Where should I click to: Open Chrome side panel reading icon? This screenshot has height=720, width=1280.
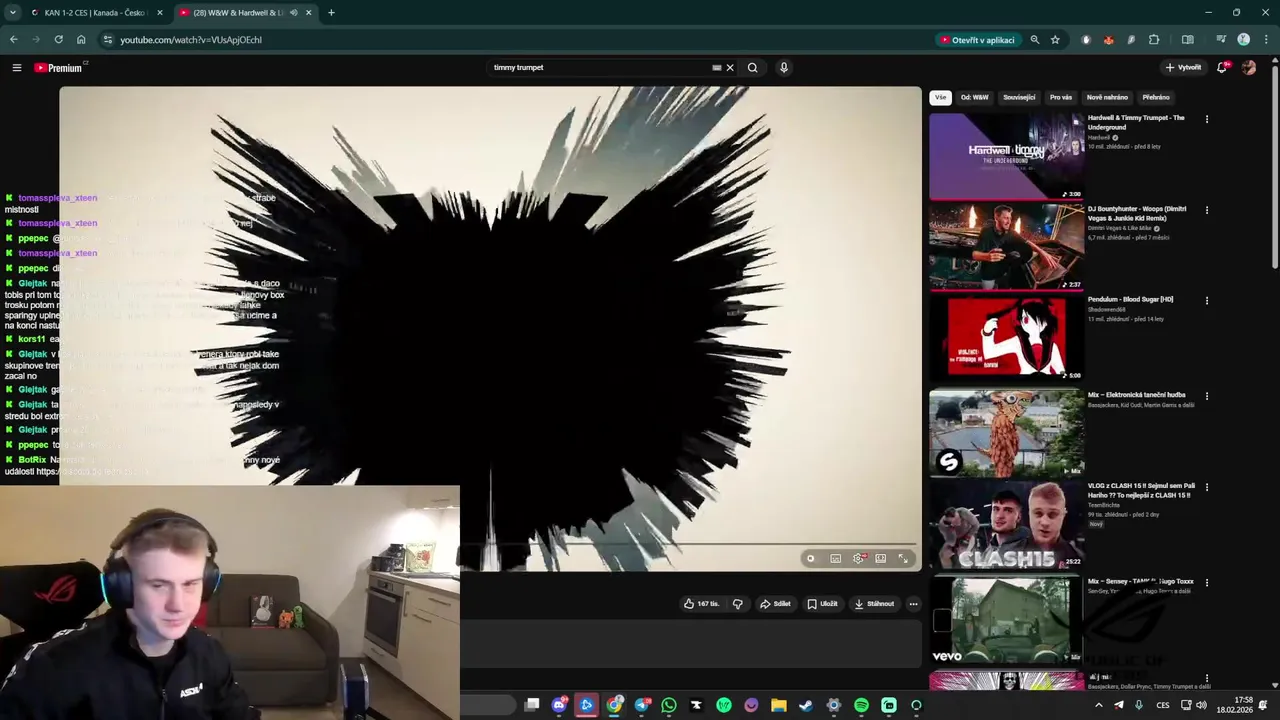pyautogui.click(x=1188, y=40)
